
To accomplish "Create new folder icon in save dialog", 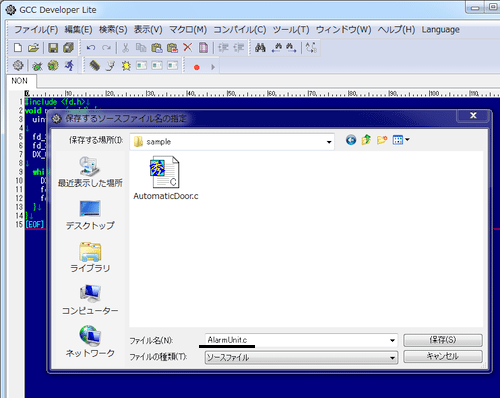I will [382, 140].
